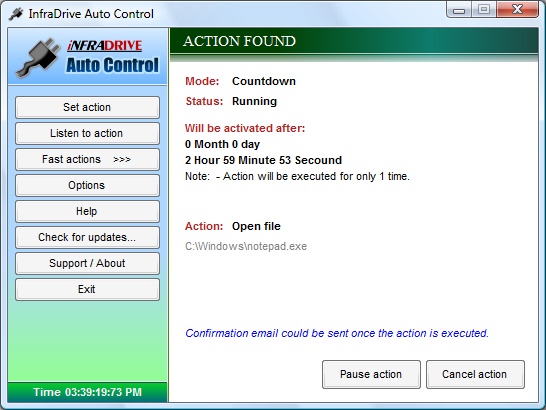This screenshot has height=410, width=546.
Task: Open Support / About page
Action: point(87,263)
